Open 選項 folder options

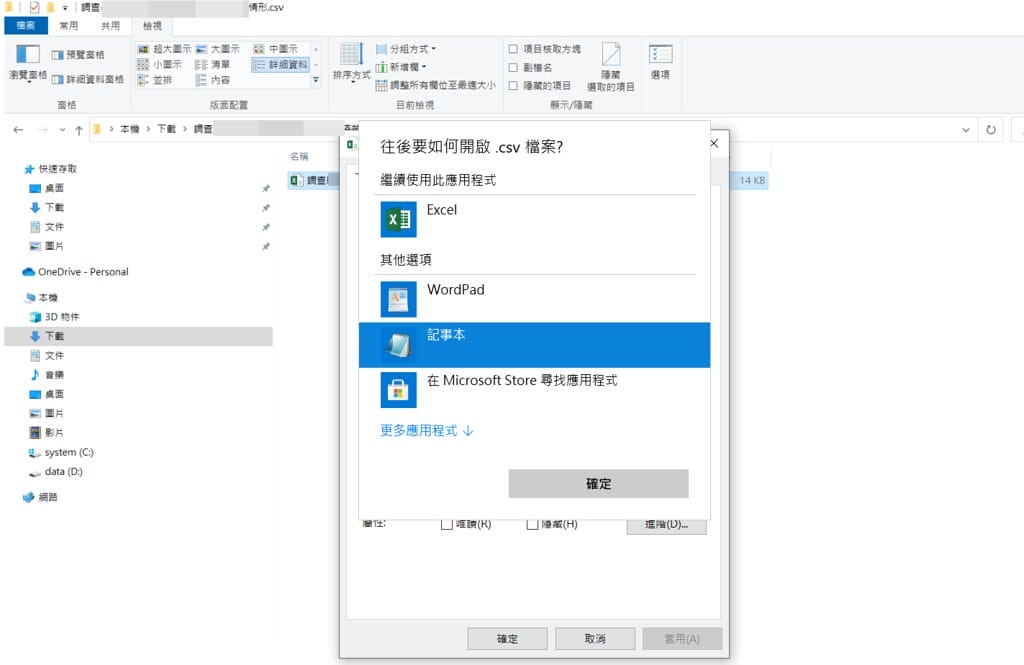click(660, 62)
